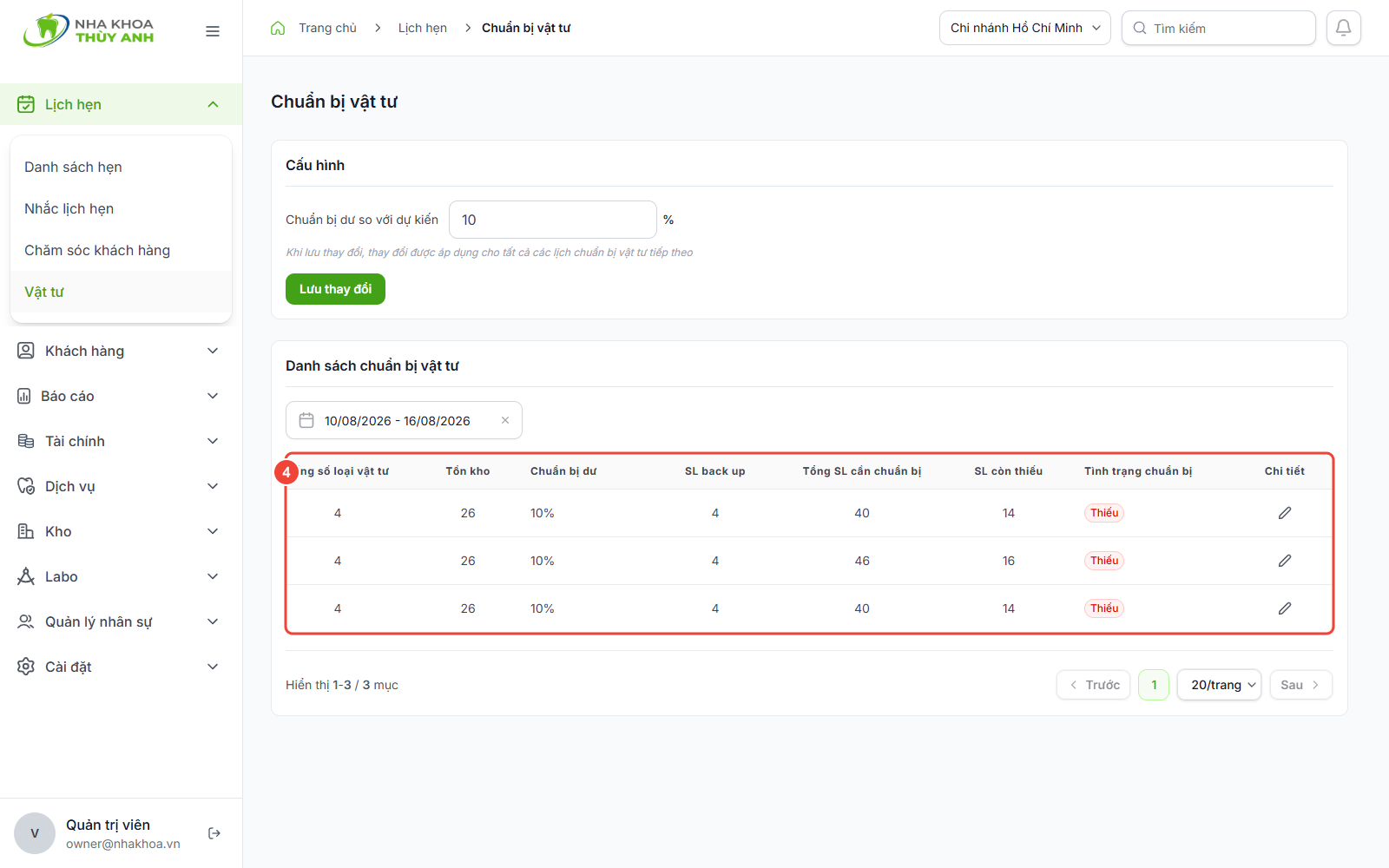Click the hamburger menu icon to collapse sidebar
This screenshot has width=1389, height=868.
tap(213, 31)
